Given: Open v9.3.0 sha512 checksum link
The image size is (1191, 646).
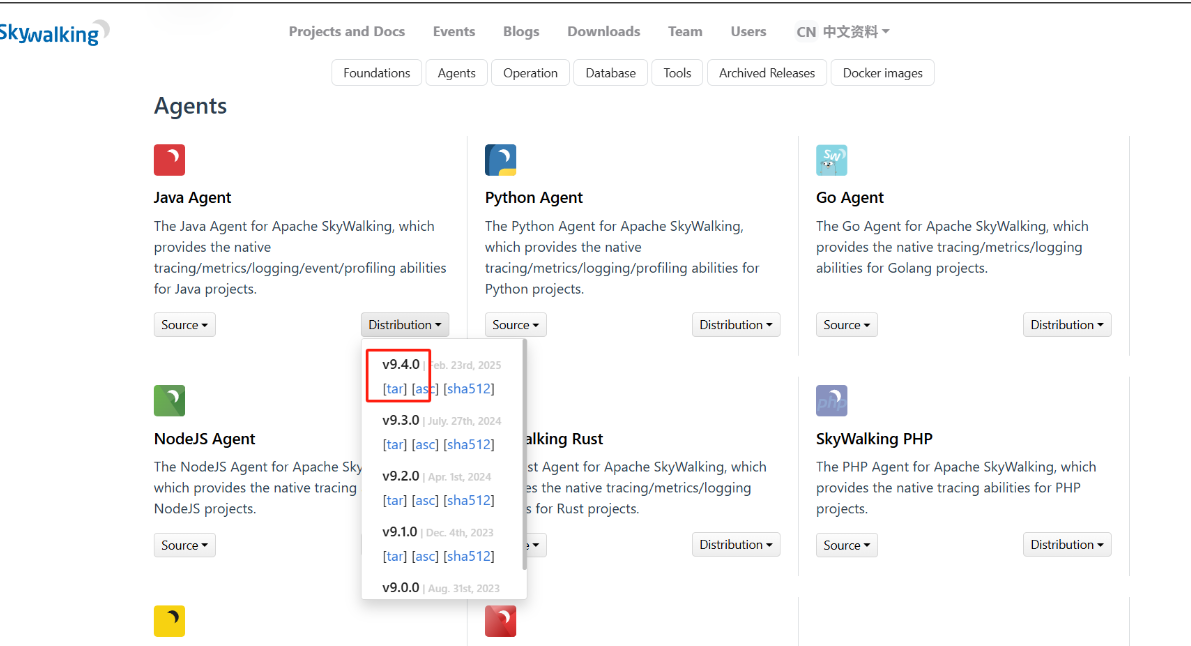Looking at the screenshot, I should point(469,445).
